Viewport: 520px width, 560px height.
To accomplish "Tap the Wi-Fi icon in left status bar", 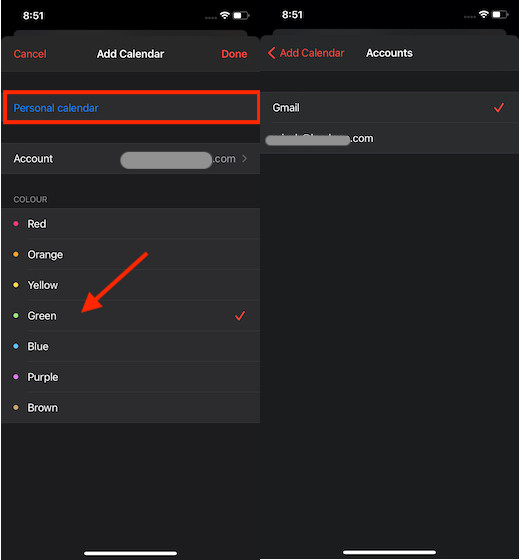I will pos(225,15).
